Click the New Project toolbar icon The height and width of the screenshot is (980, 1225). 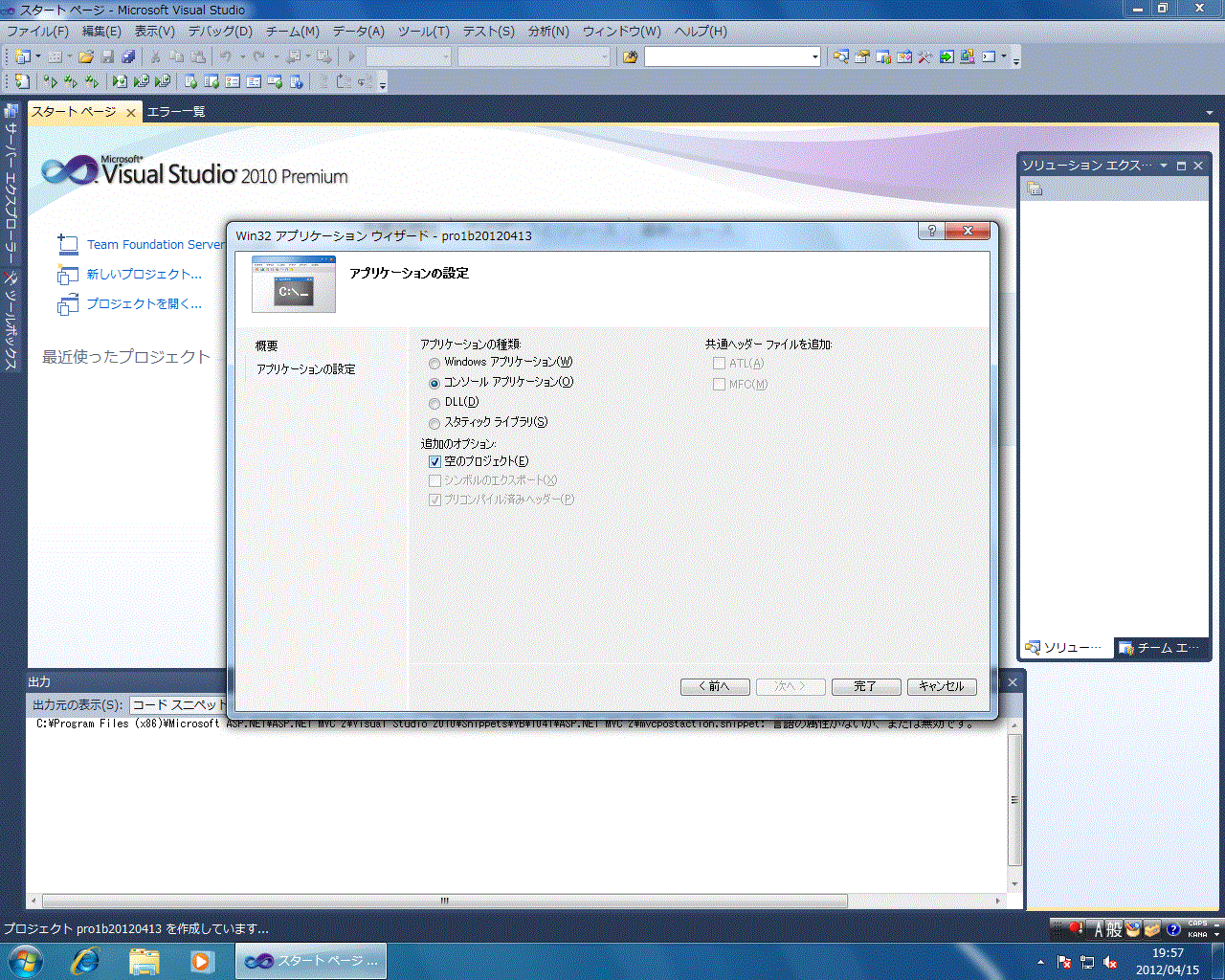click(x=22, y=56)
